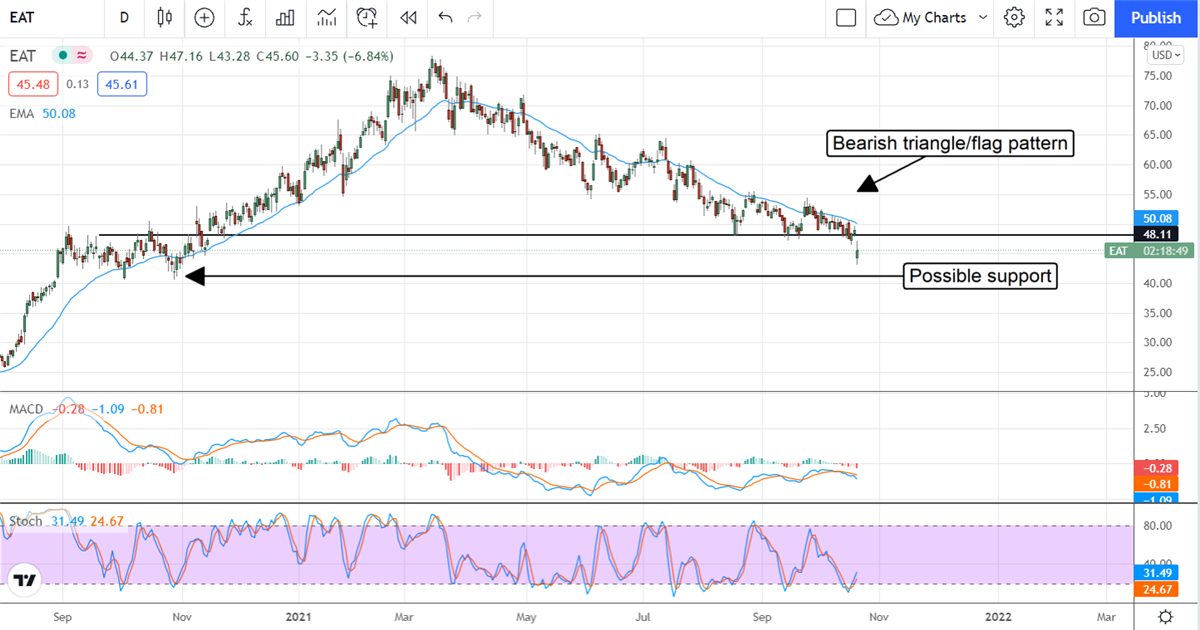Expand the dropdown arrow beside My Charts

pos(982,17)
